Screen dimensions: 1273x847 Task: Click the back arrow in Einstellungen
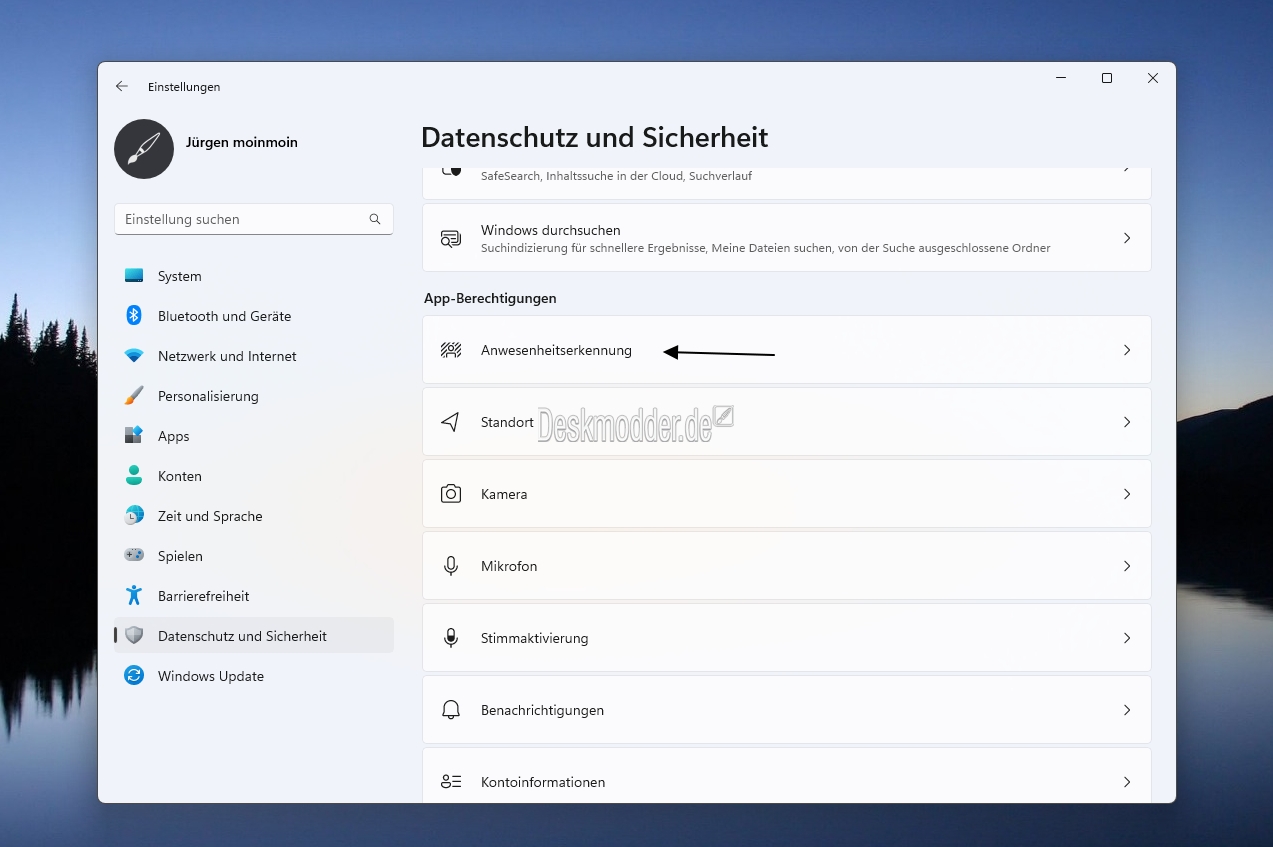[x=122, y=87]
